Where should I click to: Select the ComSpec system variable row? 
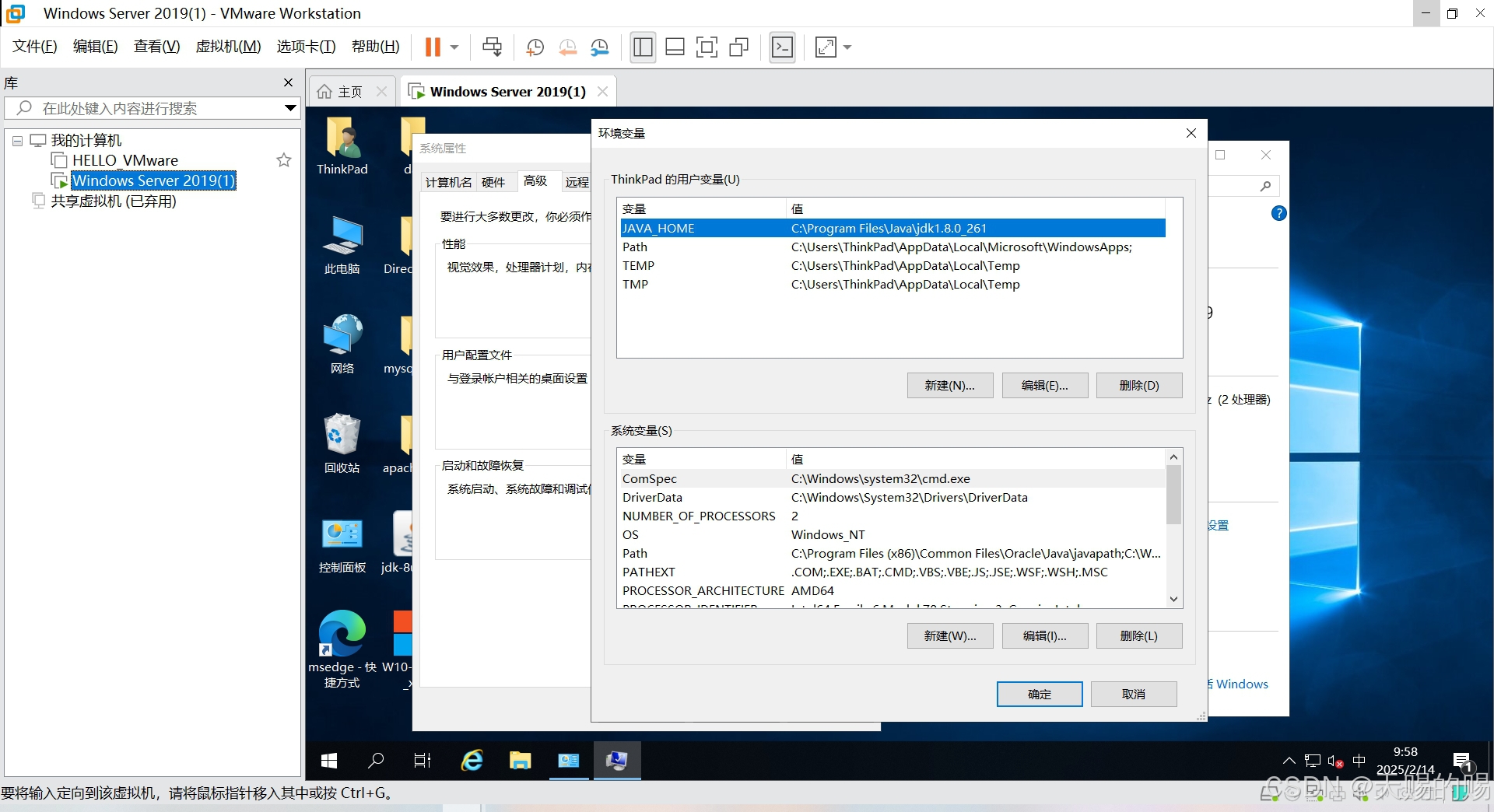(x=893, y=478)
